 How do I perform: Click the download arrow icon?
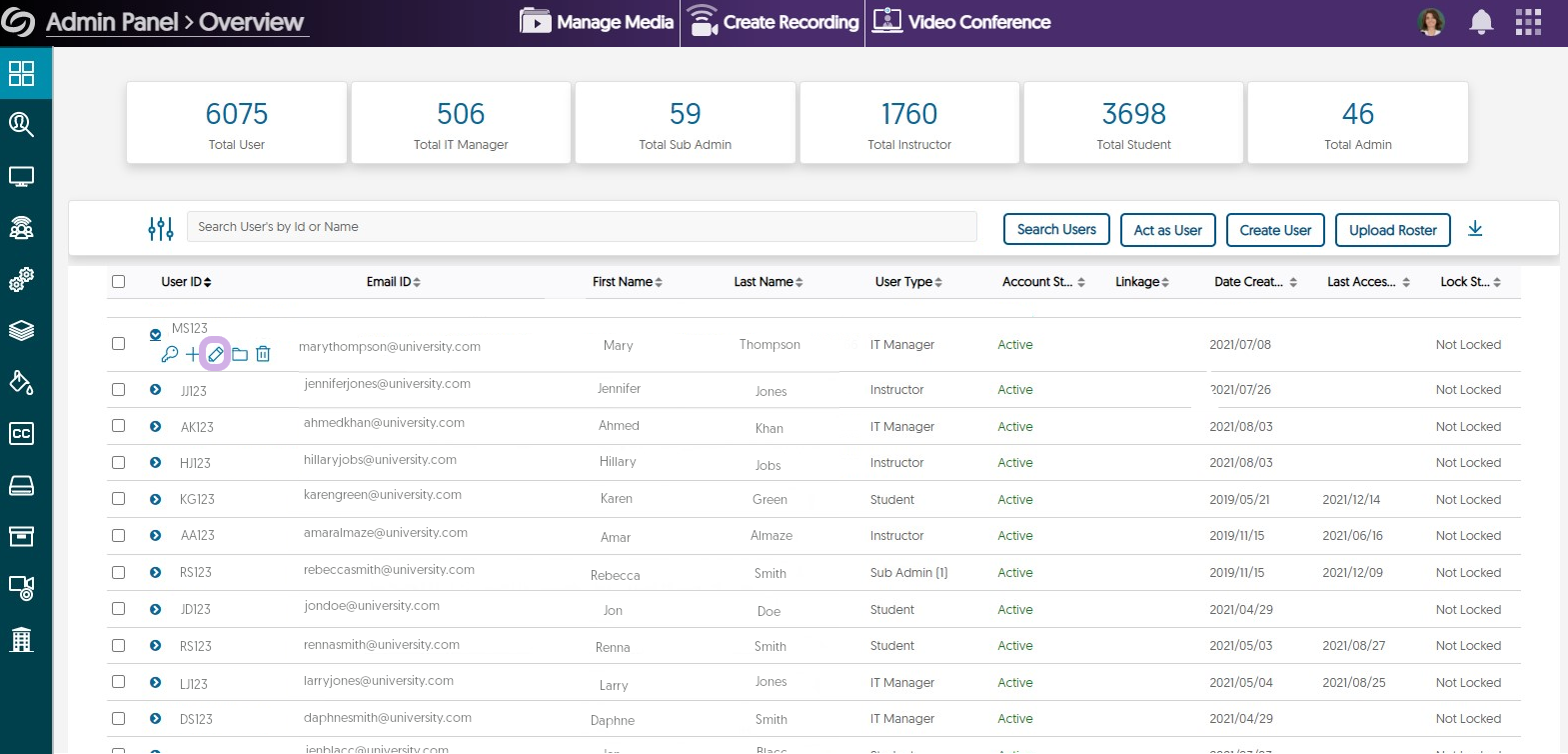click(x=1475, y=229)
